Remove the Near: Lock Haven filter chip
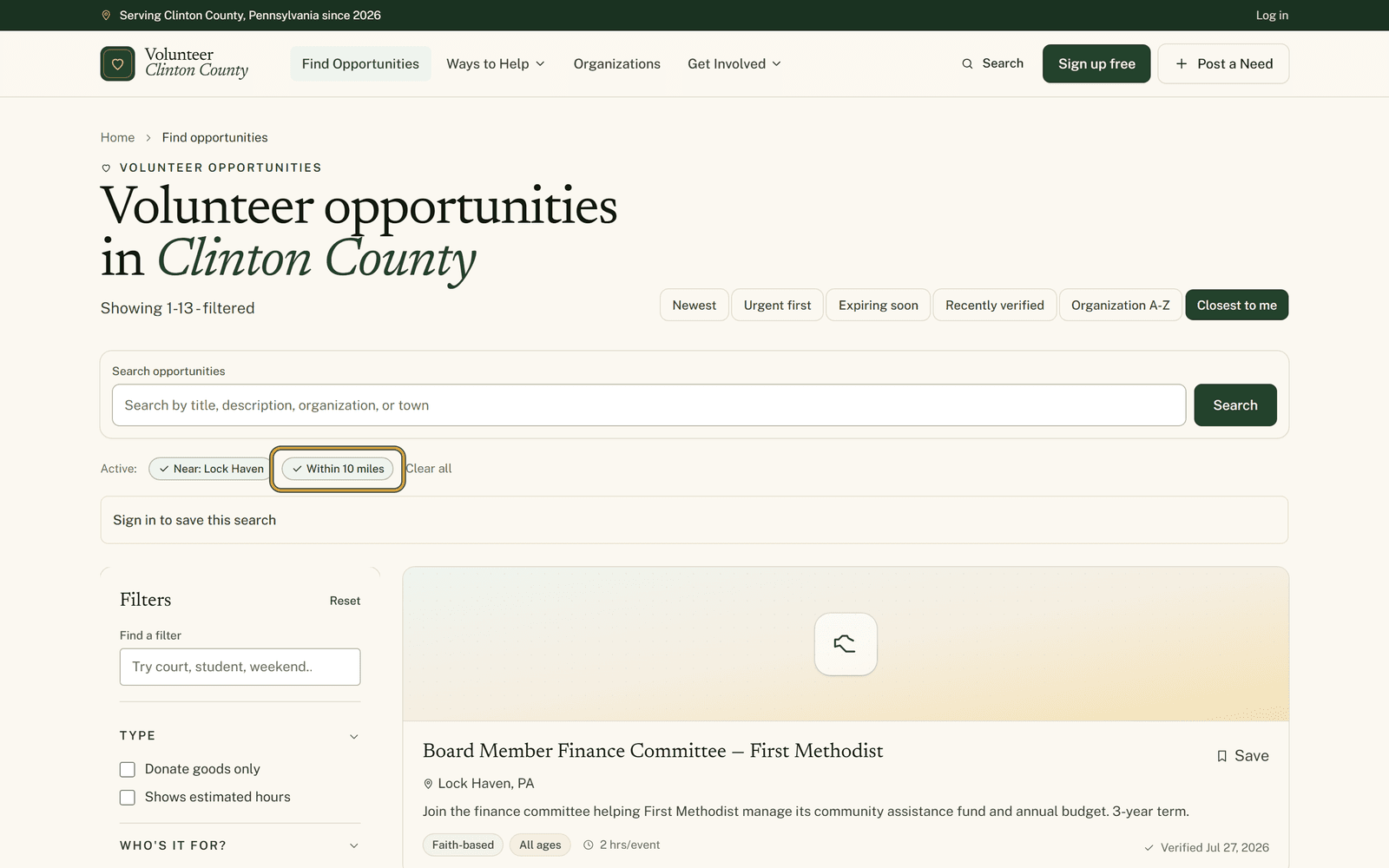The image size is (1389, 868). (211, 469)
